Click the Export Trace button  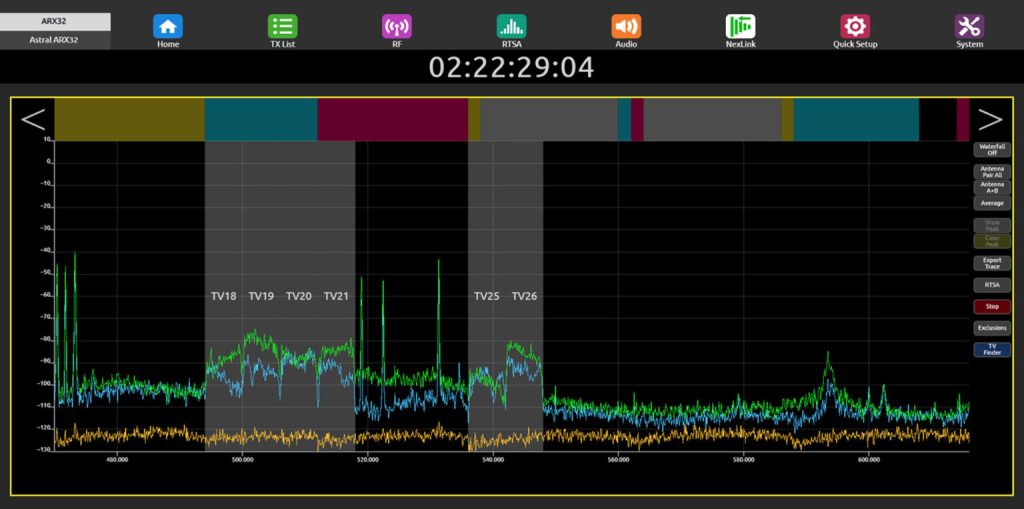(992, 263)
